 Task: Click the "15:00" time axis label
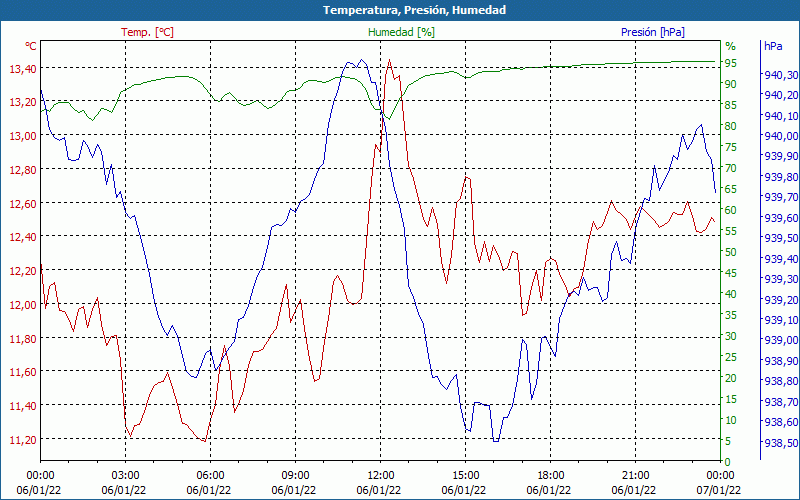[x=465, y=476]
